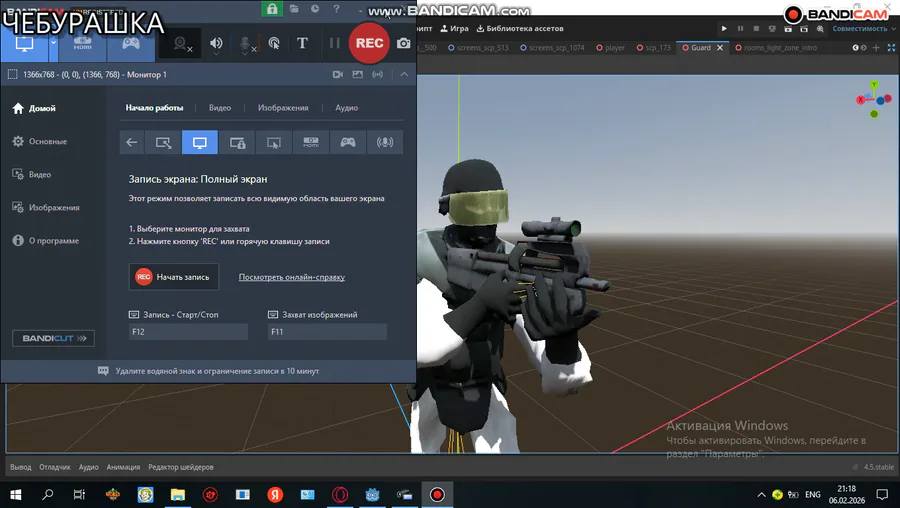Switch to the scp_173 scene tab

coord(654,48)
